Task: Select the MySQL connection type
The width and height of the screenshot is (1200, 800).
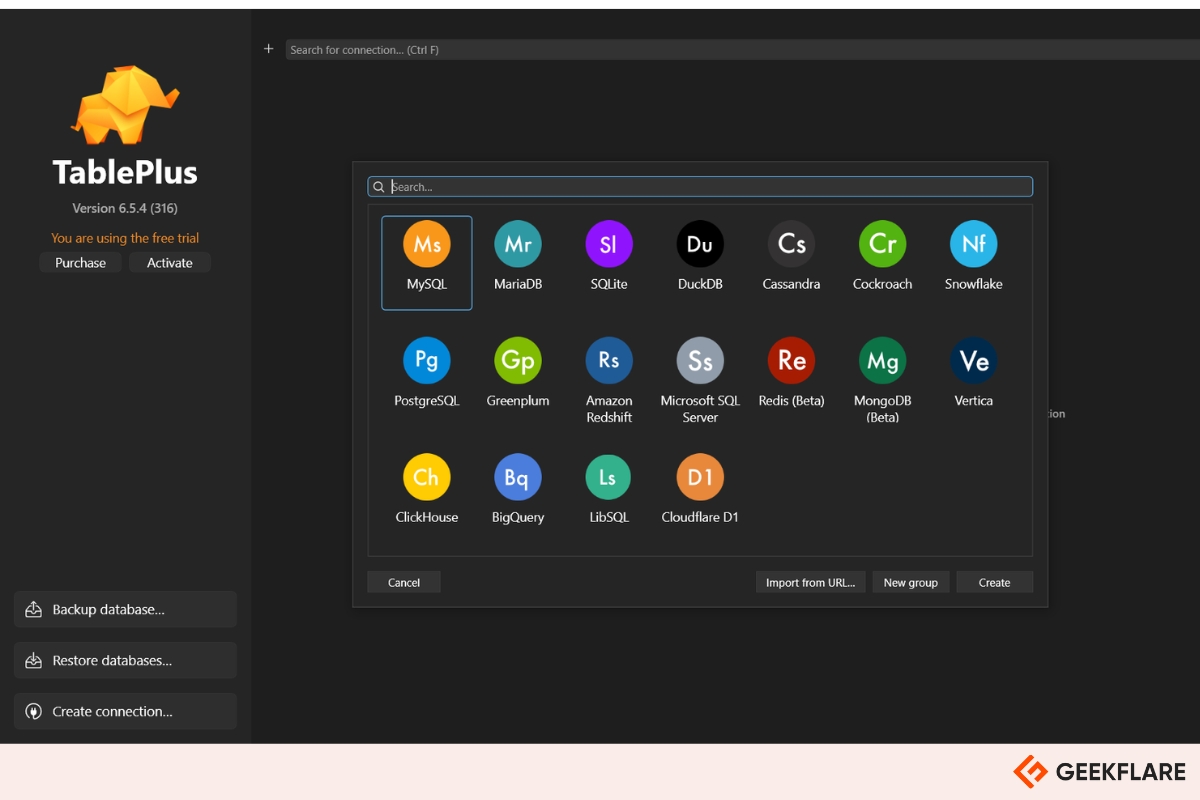Action: click(x=427, y=263)
